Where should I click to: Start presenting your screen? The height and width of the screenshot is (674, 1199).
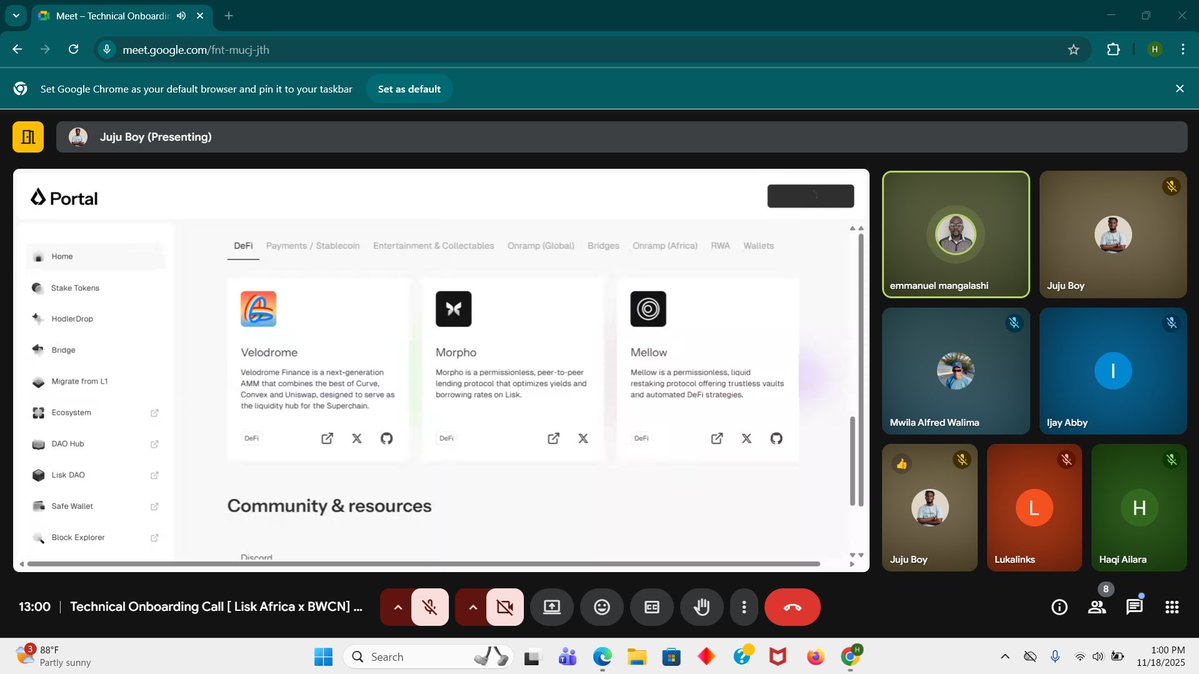(551, 606)
